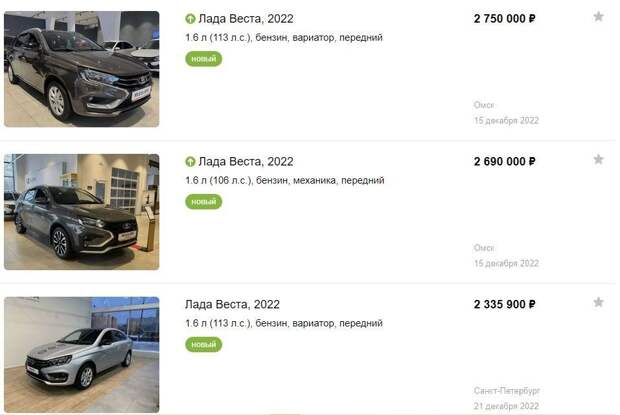Image resolution: width=620 pixels, height=415 pixels.
Task: Star the 2 690 000 ₽ Lada Vesta listing
Action: pyautogui.click(x=598, y=159)
